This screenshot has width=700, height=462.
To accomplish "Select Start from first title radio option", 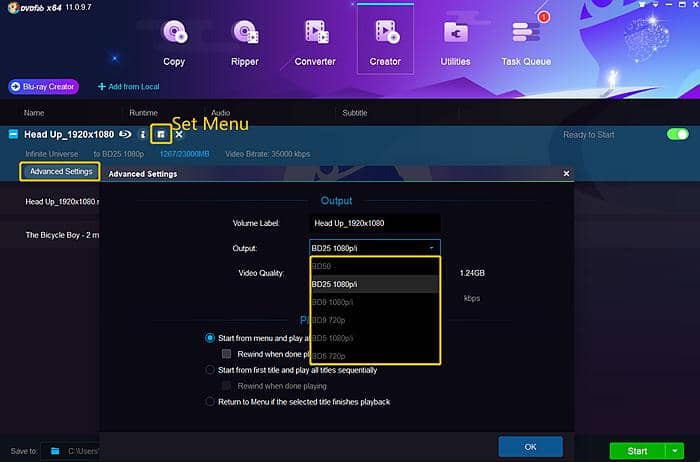I will (210, 370).
